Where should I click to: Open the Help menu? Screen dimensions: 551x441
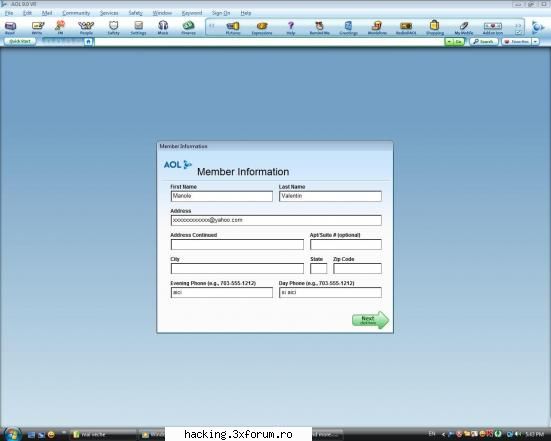point(246,13)
